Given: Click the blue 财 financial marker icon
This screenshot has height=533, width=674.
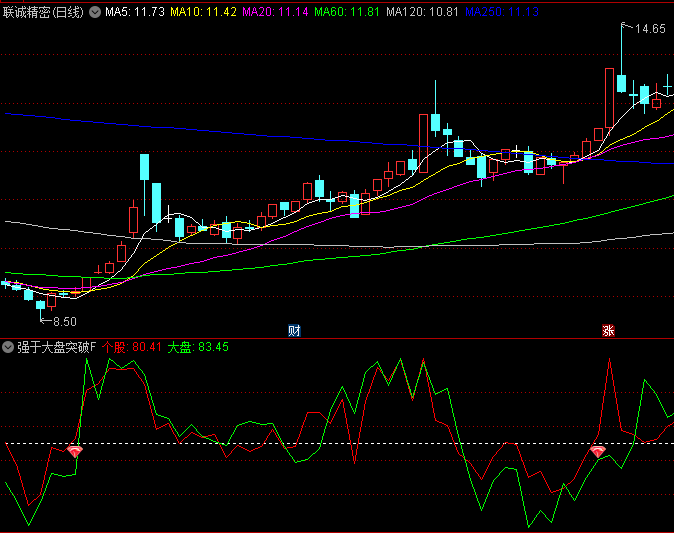Looking at the screenshot, I should pos(294,331).
